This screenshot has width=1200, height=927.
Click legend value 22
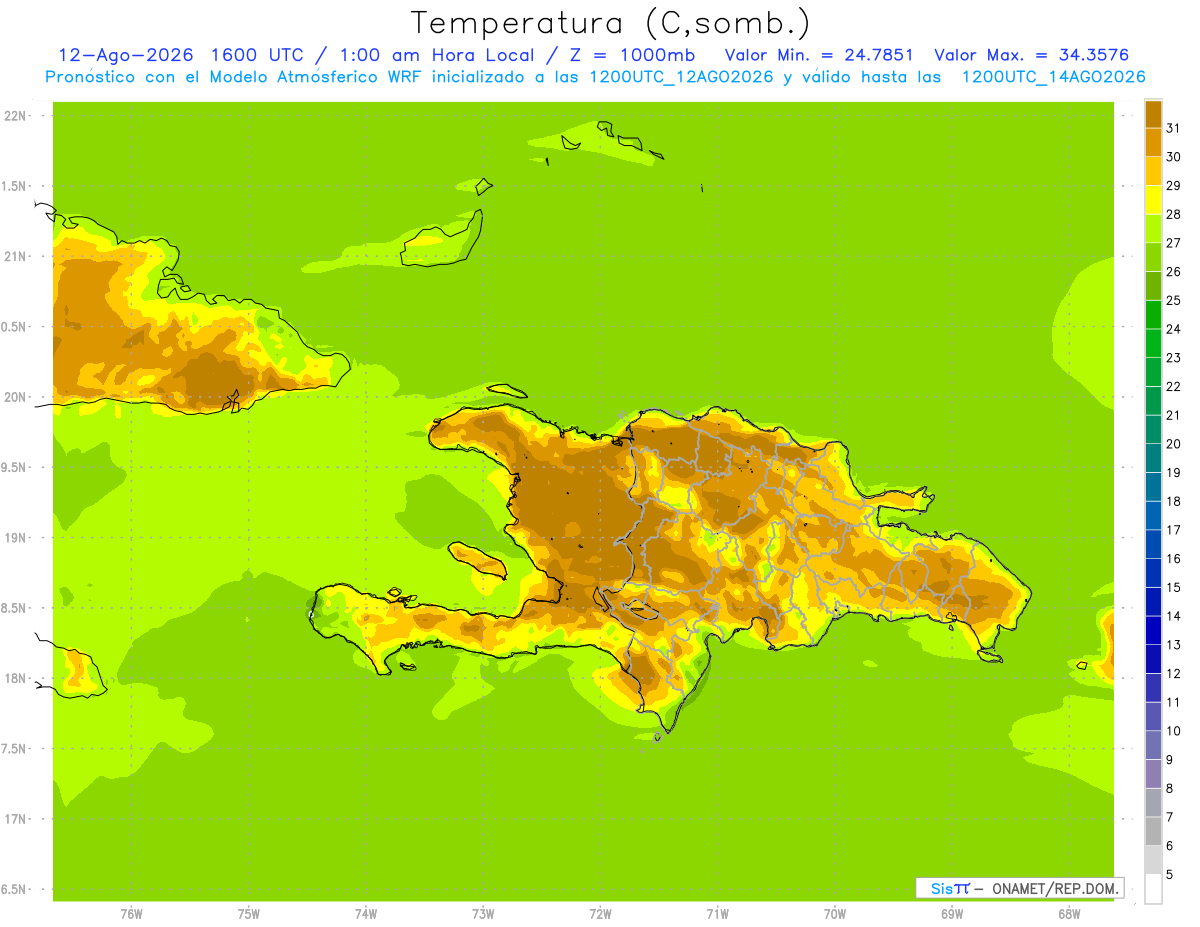click(1173, 386)
